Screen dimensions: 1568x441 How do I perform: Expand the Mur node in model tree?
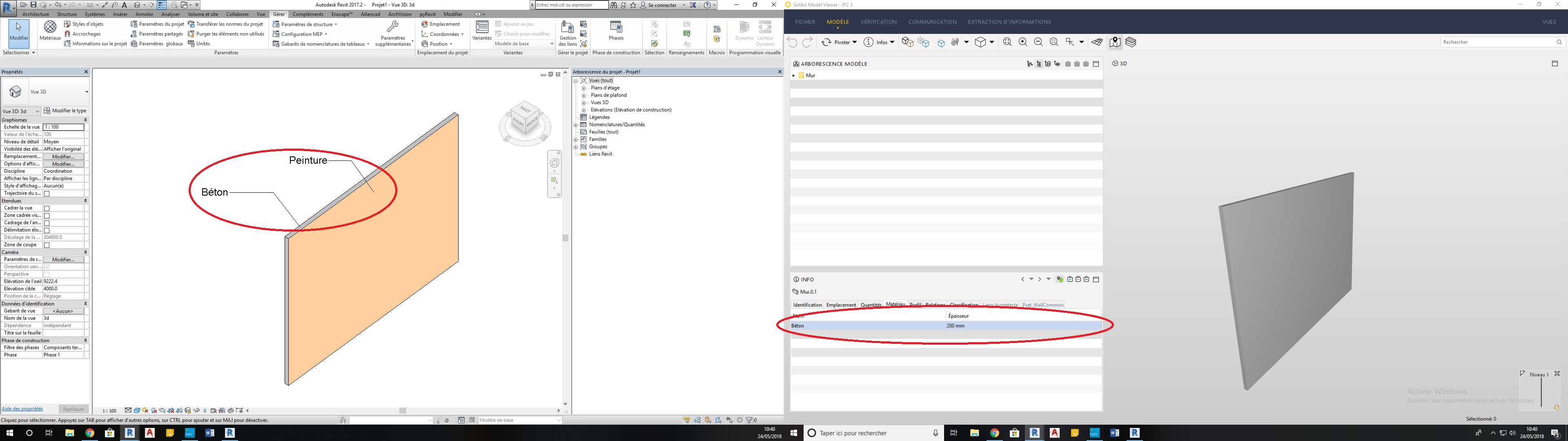[x=794, y=76]
